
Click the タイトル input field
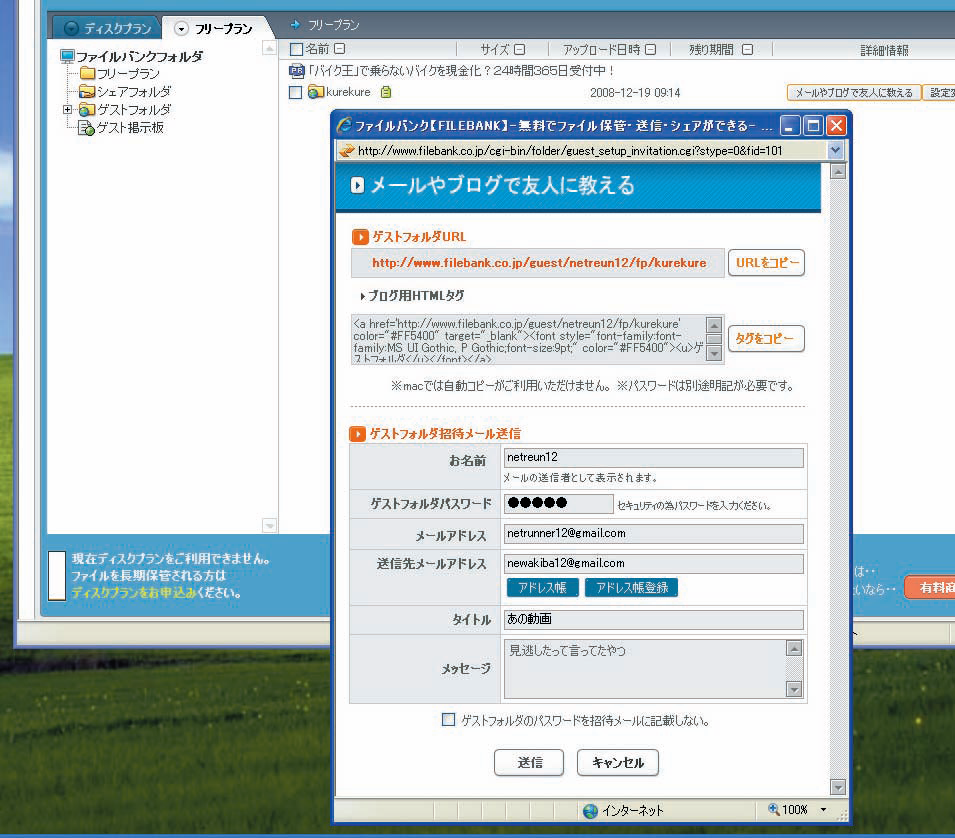click(x=654, y=619)
